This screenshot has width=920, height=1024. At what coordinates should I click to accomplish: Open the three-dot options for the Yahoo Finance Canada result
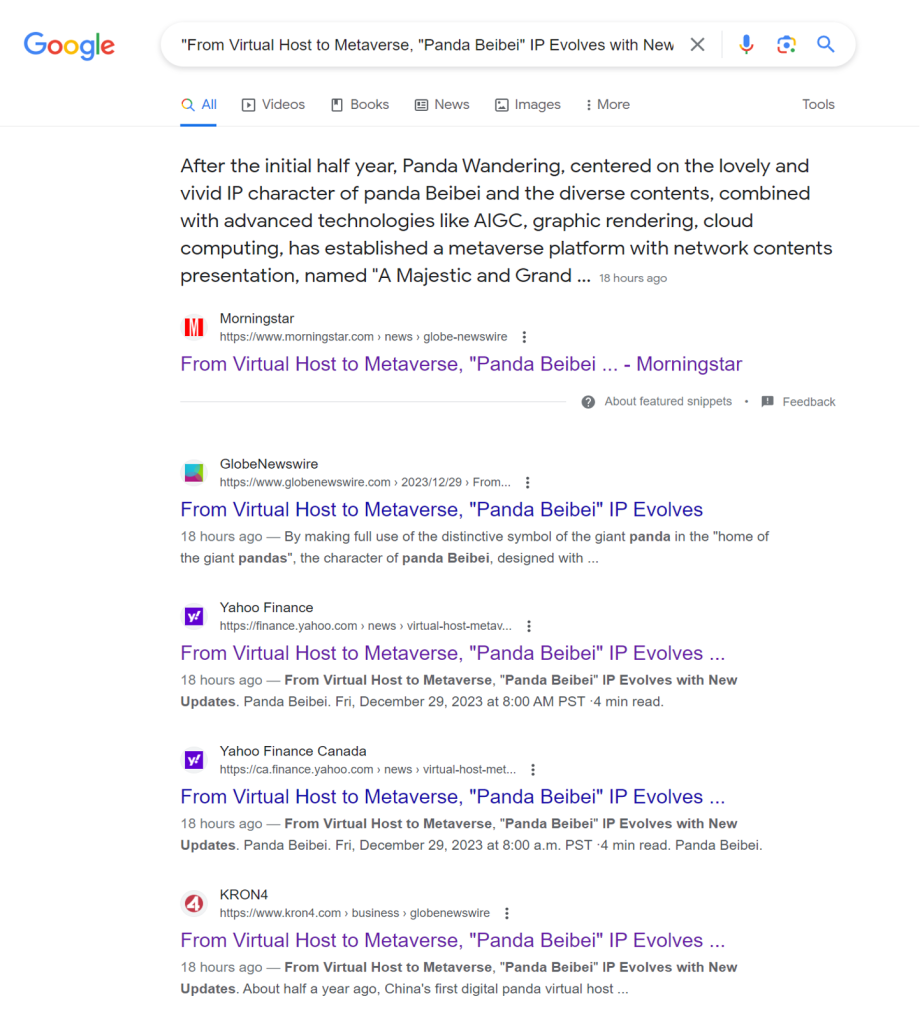tap(533, 769)
